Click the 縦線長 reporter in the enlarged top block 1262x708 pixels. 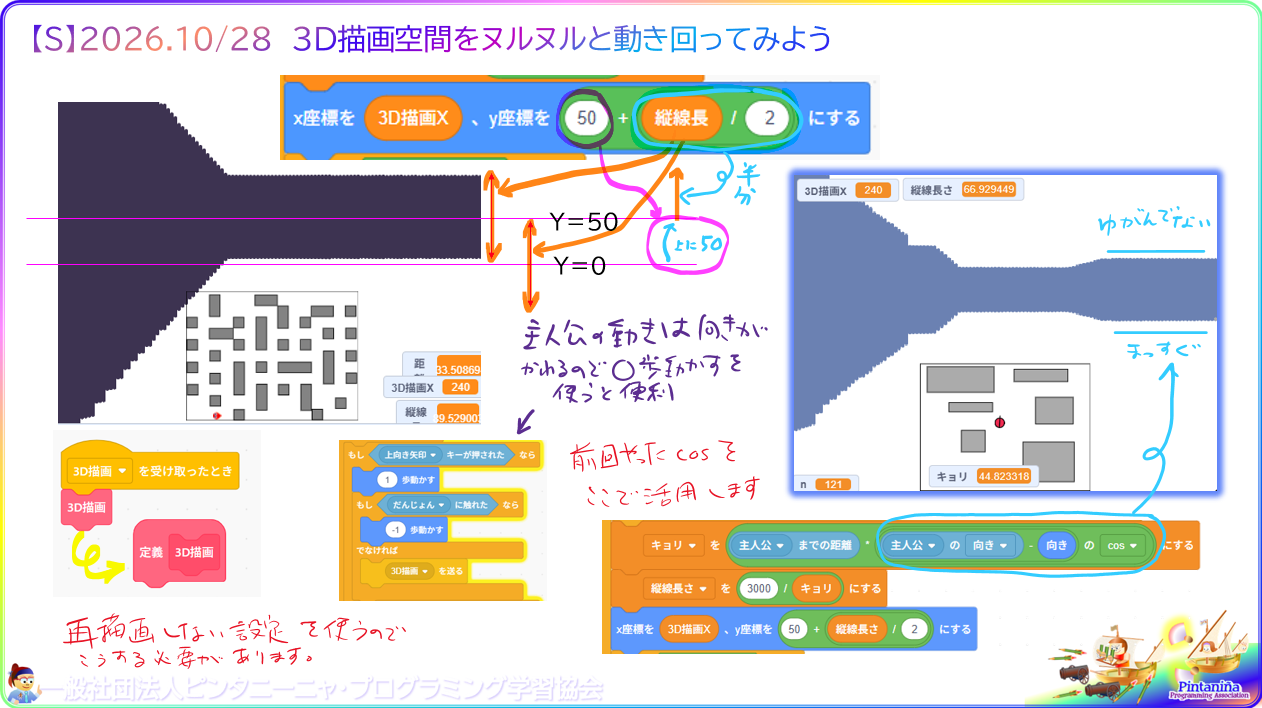682,118
